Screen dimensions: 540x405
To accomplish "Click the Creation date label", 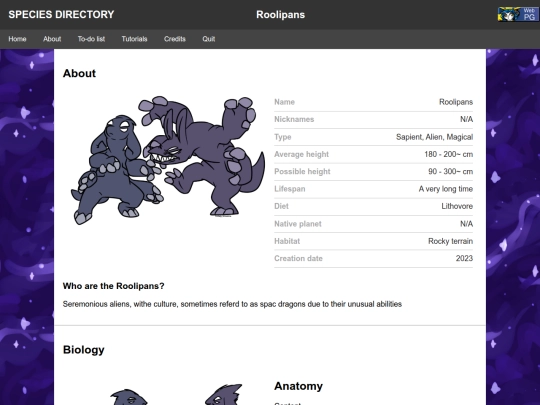I will (x=298, y=258).
